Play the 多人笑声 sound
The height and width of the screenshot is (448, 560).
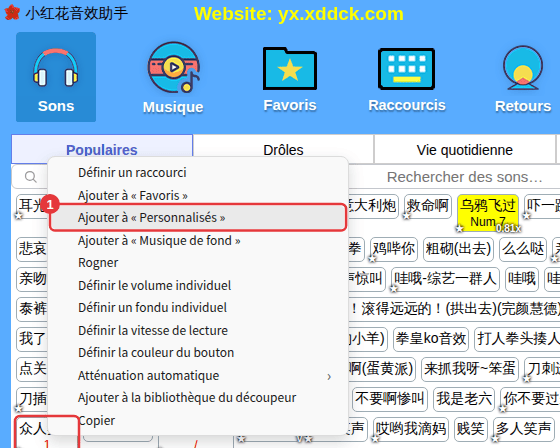(x=523, y=429)
